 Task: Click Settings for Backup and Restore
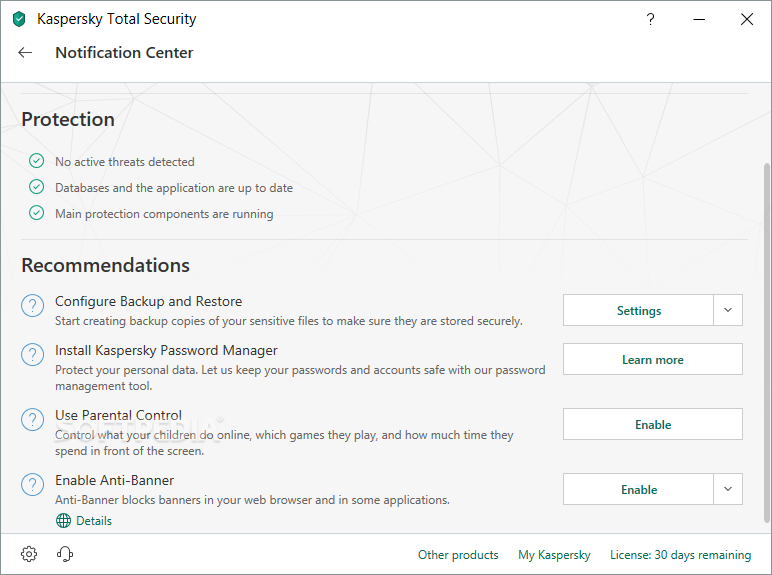(x=639, y=310)
